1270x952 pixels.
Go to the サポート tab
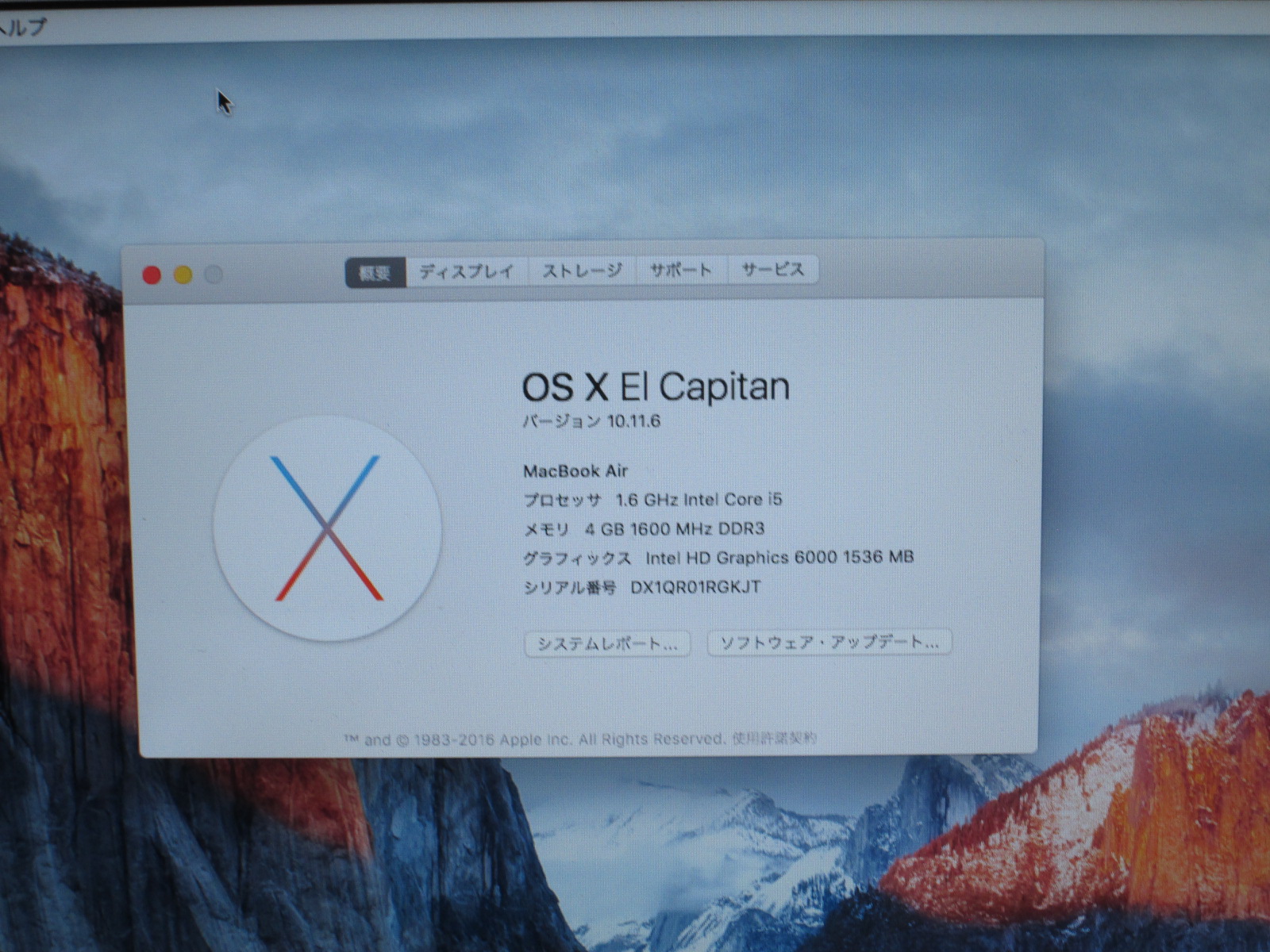click(680, 271)
